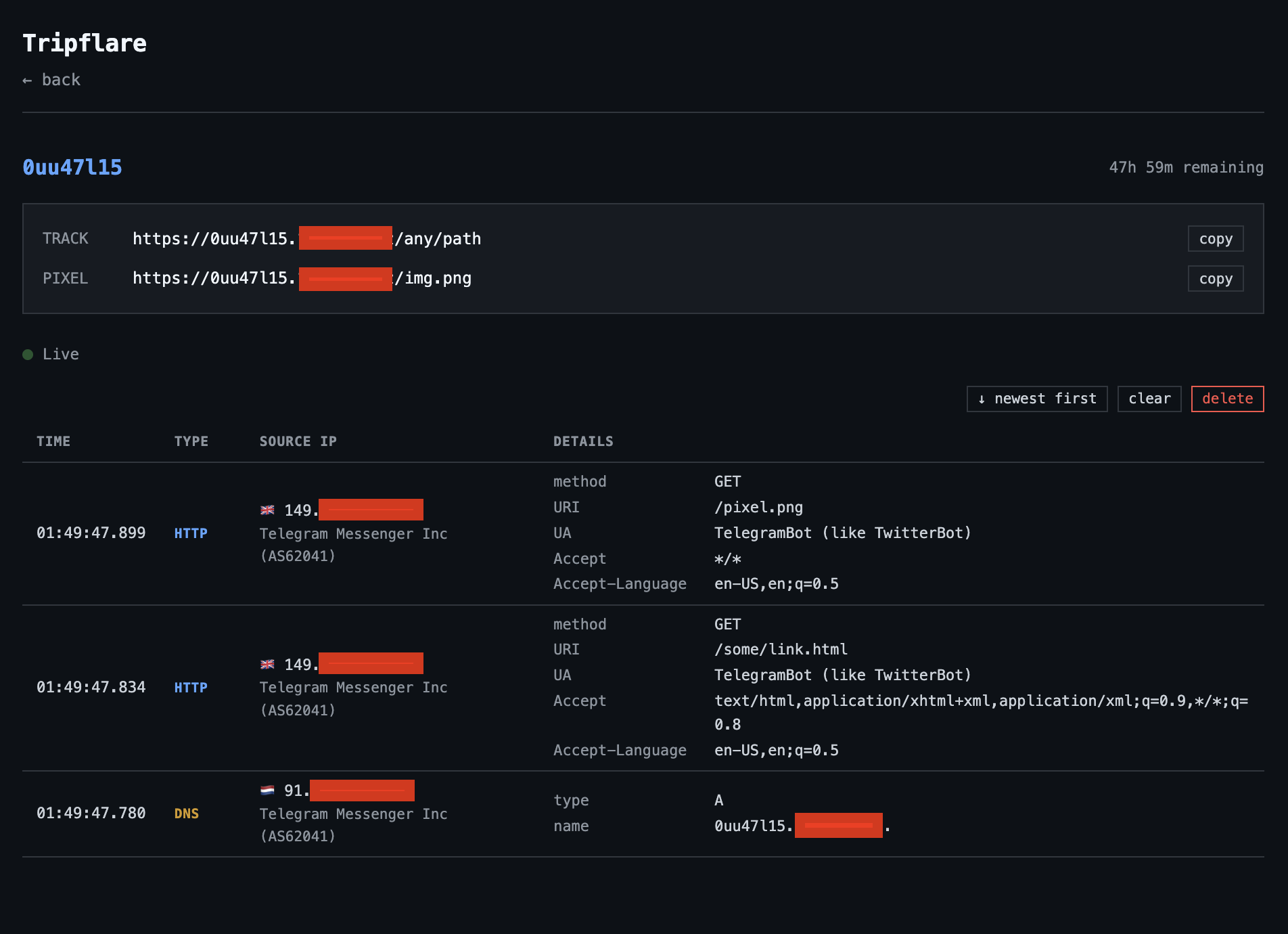Click the TIME column header
The width and height of the screenshot is (1288, 934).
(x=53, y=441)
